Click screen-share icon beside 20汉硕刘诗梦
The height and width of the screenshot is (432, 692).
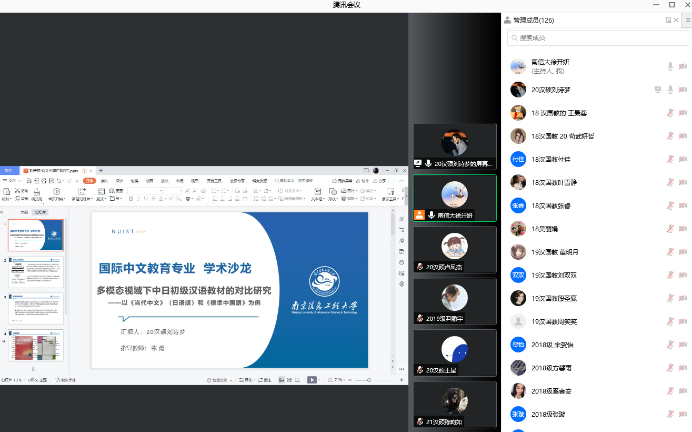click(657, 89)
